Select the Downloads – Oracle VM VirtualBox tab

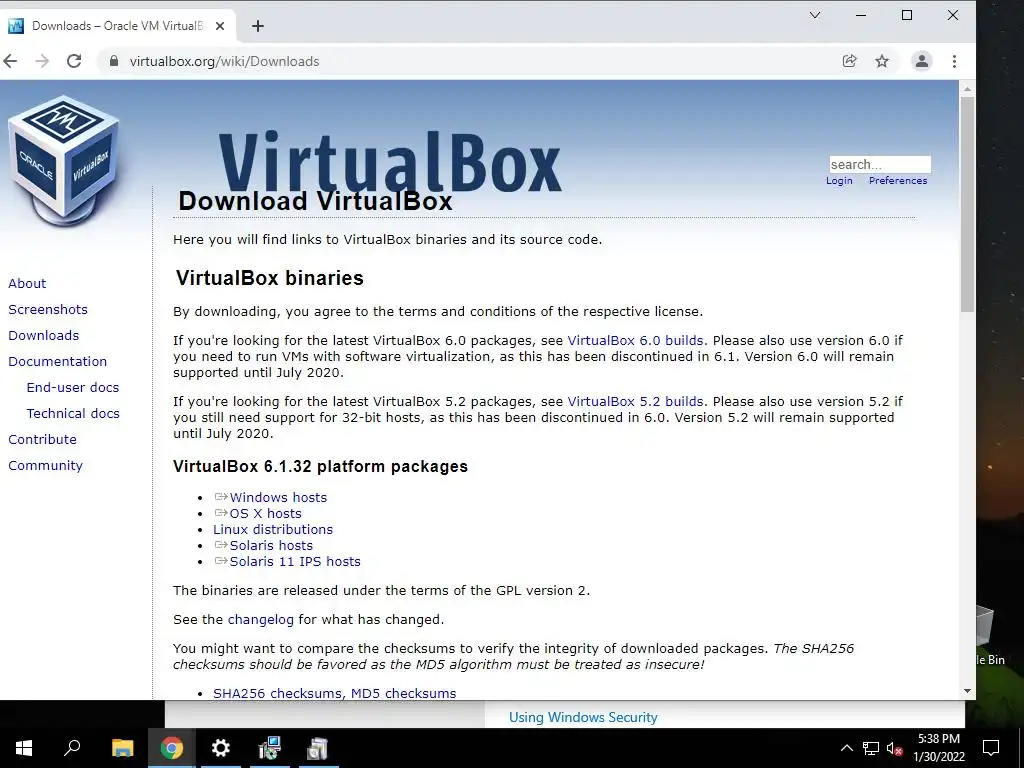pos(118,26)
